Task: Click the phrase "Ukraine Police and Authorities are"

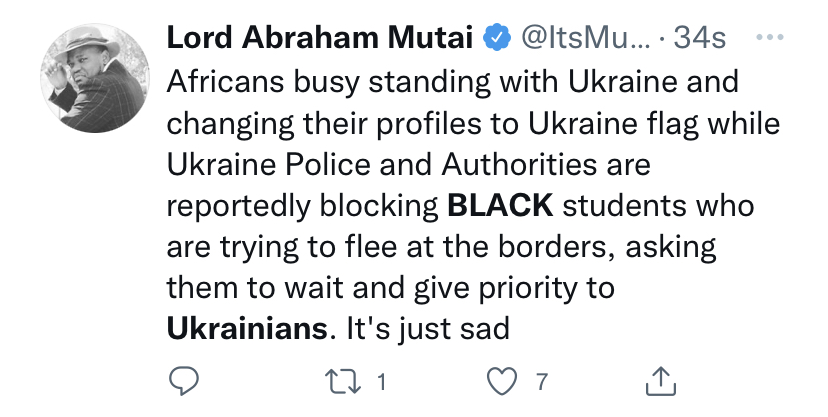Action: click(395, 164)
